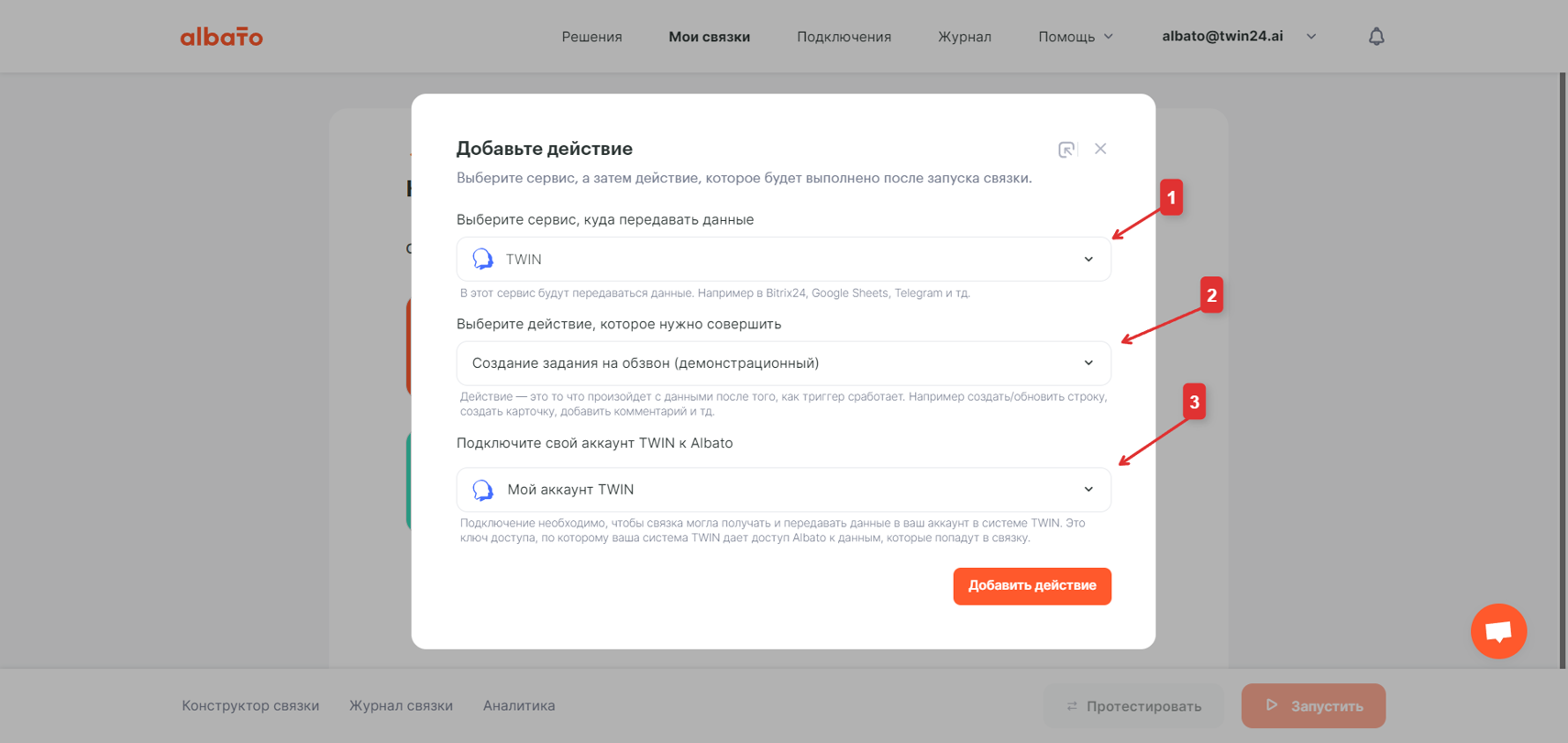Image resolution: width=1568 pixels, height=743 pixels.
Task: Open the orange chat support widget
Action: pyautogui.click(x=1498, y=631)
